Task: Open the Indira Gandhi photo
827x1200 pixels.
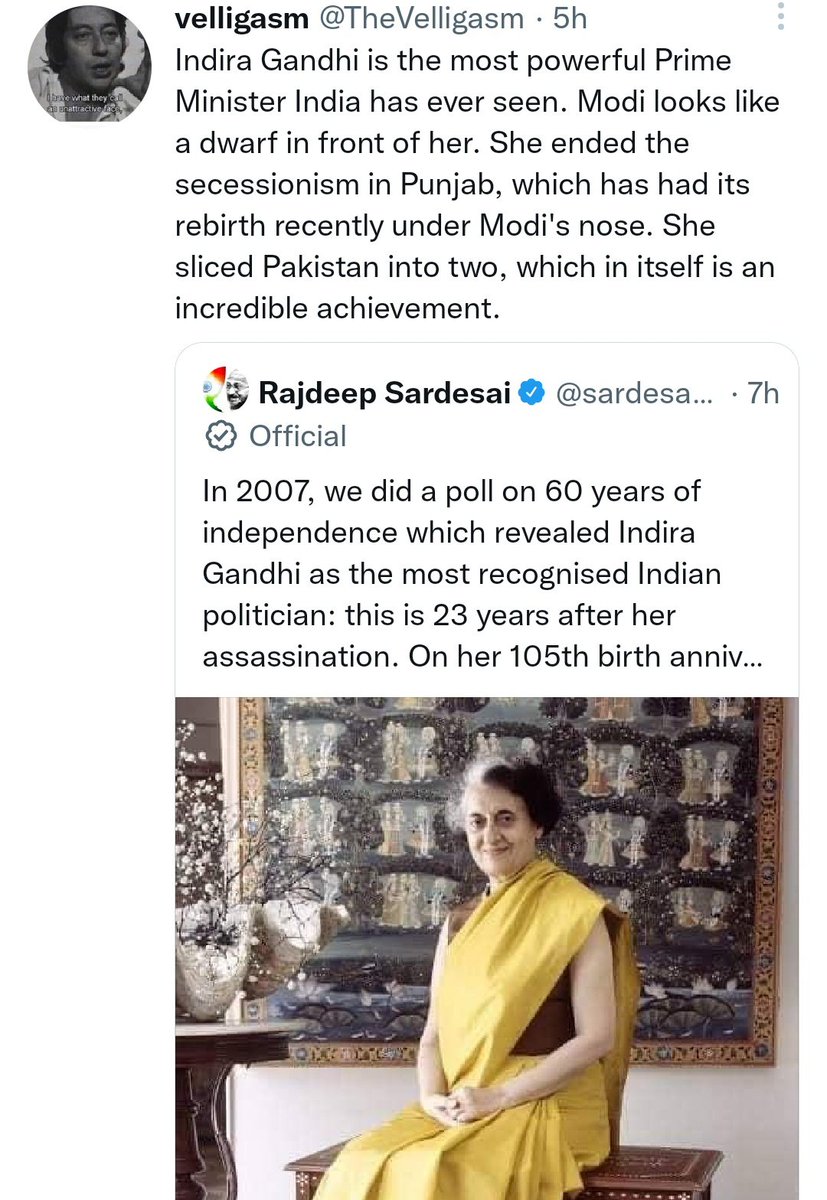Action: point(487,948)
